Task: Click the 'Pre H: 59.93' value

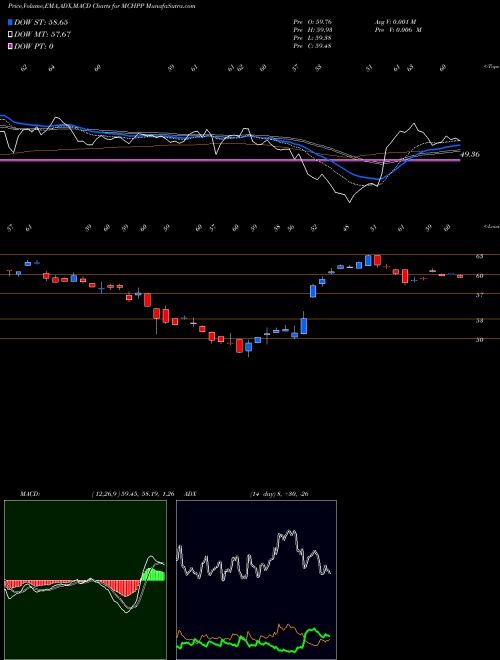Action: point(313,30)
